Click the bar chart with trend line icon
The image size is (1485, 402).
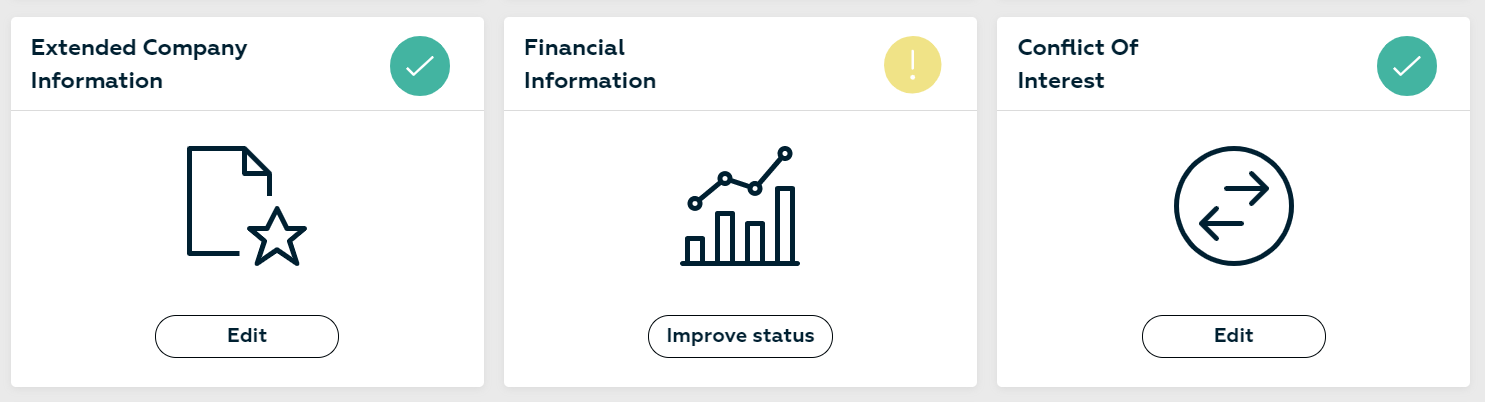point(740,206)
